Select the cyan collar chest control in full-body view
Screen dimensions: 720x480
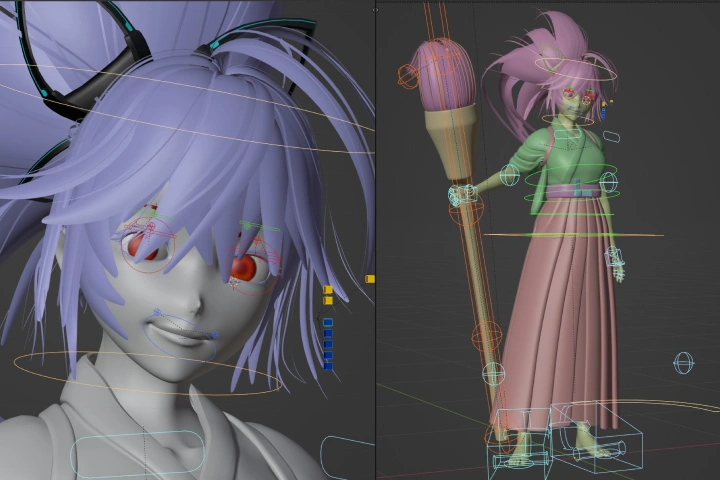567,134
